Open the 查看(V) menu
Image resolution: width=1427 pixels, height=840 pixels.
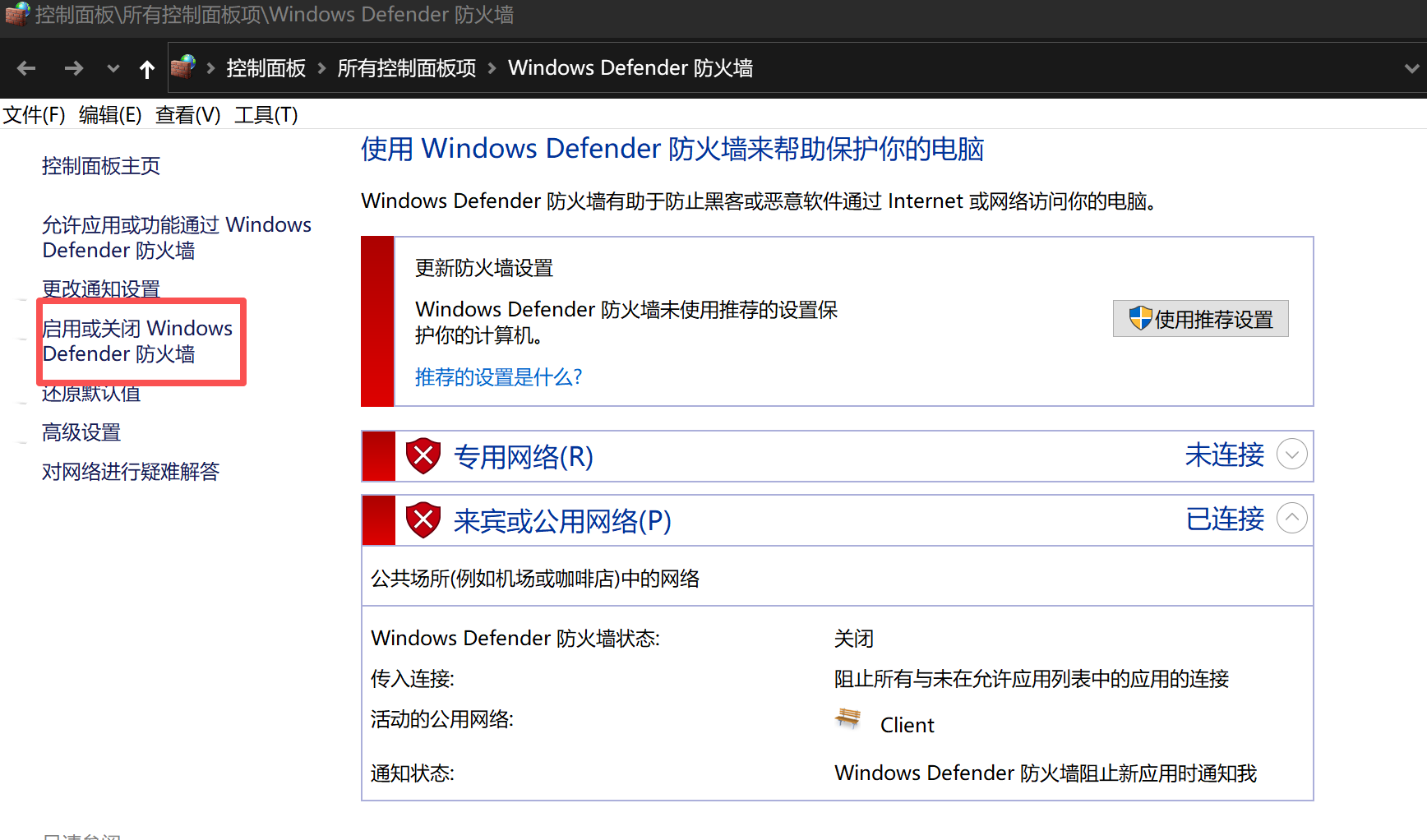[x=188, y=115]
